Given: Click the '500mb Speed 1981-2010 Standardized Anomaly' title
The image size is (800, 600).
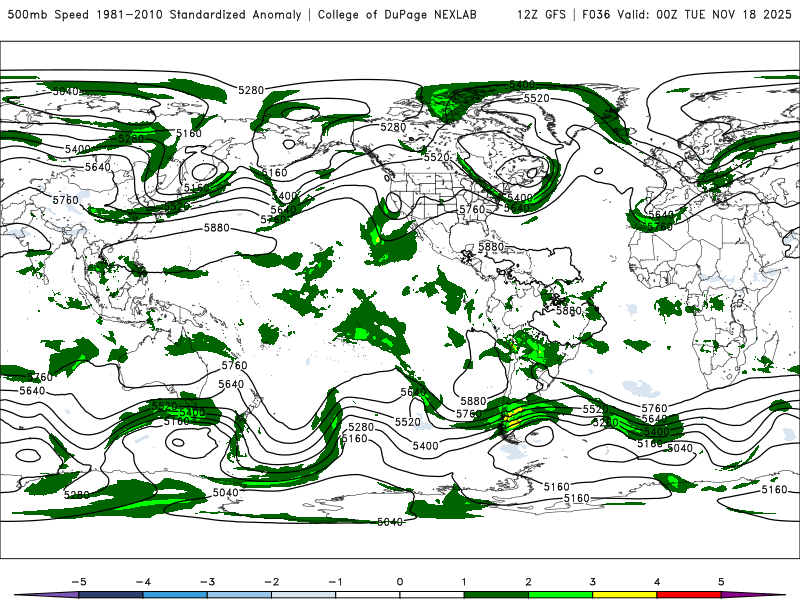Looking at the screenshot, I should tap(155, 15).
